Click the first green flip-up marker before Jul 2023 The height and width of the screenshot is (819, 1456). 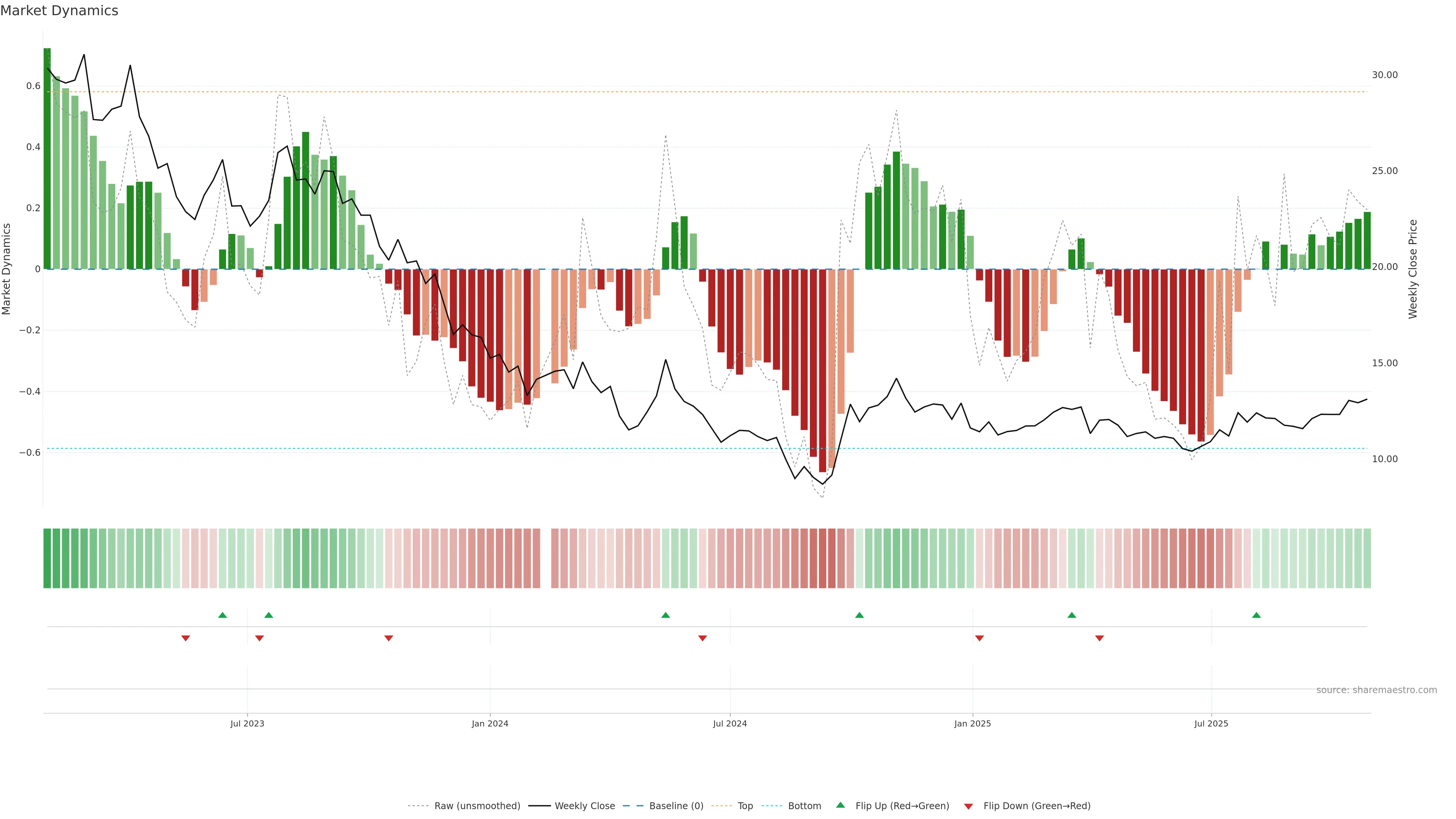click(x=222, y=615)
